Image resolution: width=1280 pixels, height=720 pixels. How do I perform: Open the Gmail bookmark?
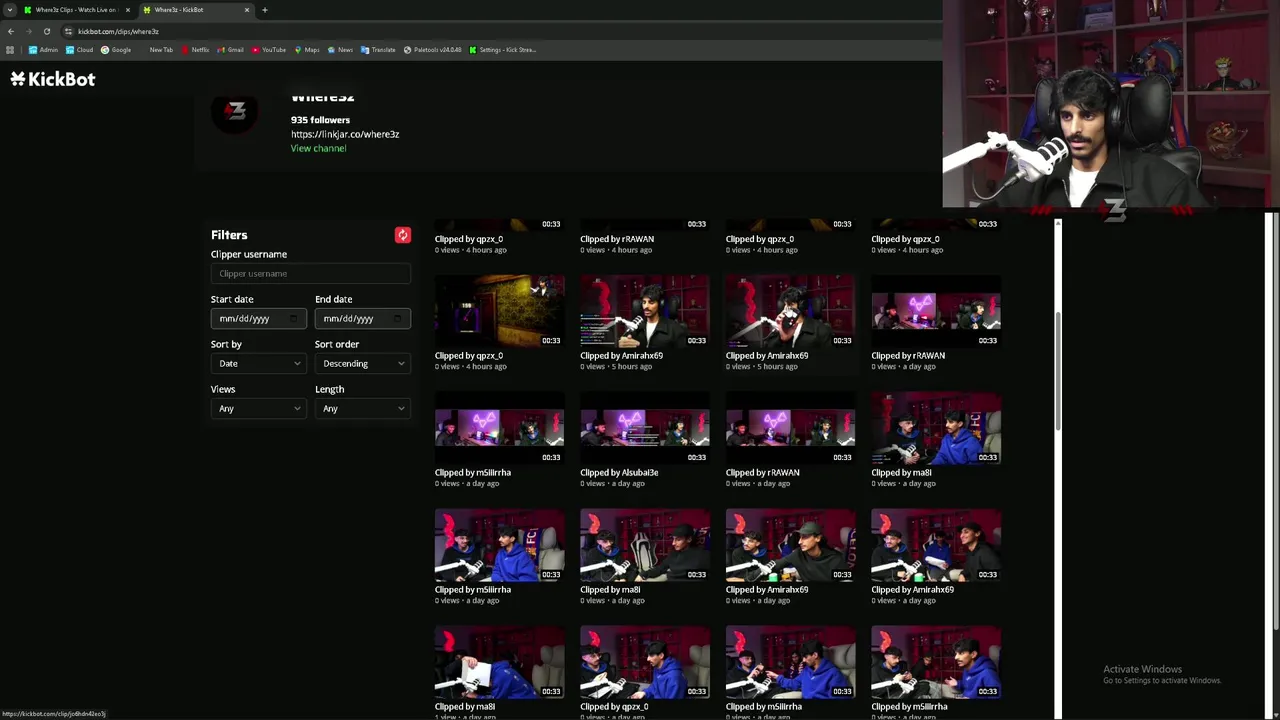pyautogui.click(x=231, y=49)
